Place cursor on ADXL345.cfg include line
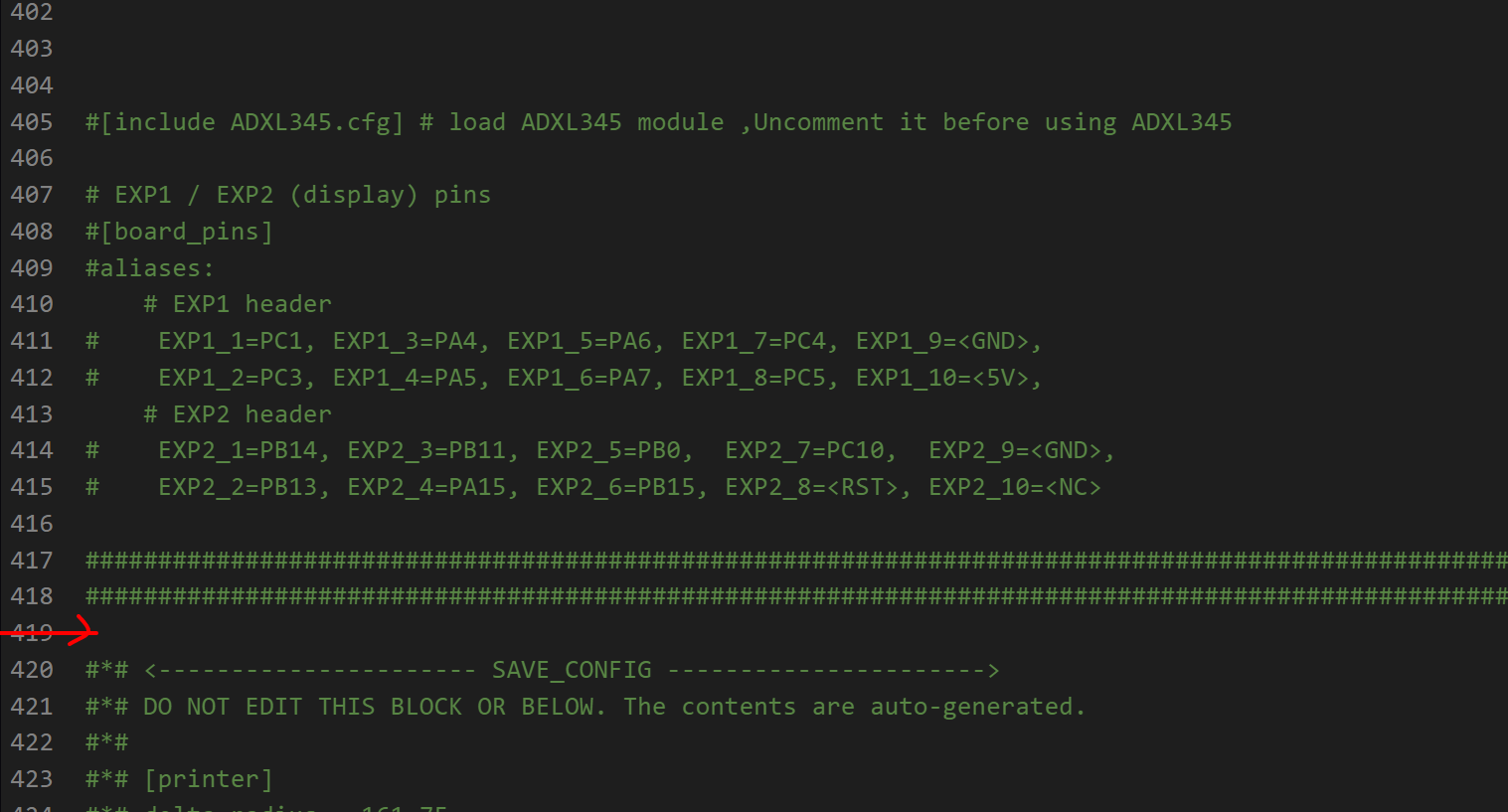The height and width of the screenshot is (812, 1508). coord(658,122)
